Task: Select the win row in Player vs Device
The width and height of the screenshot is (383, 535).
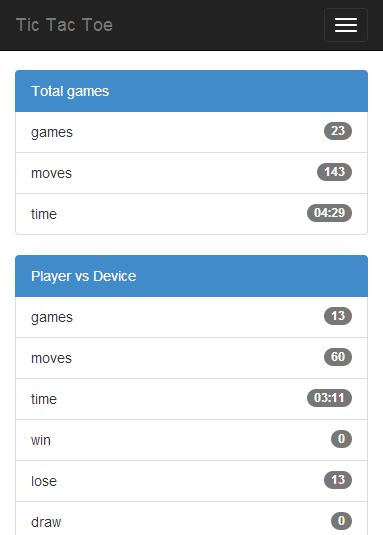Action: click(x=191, y=440)
